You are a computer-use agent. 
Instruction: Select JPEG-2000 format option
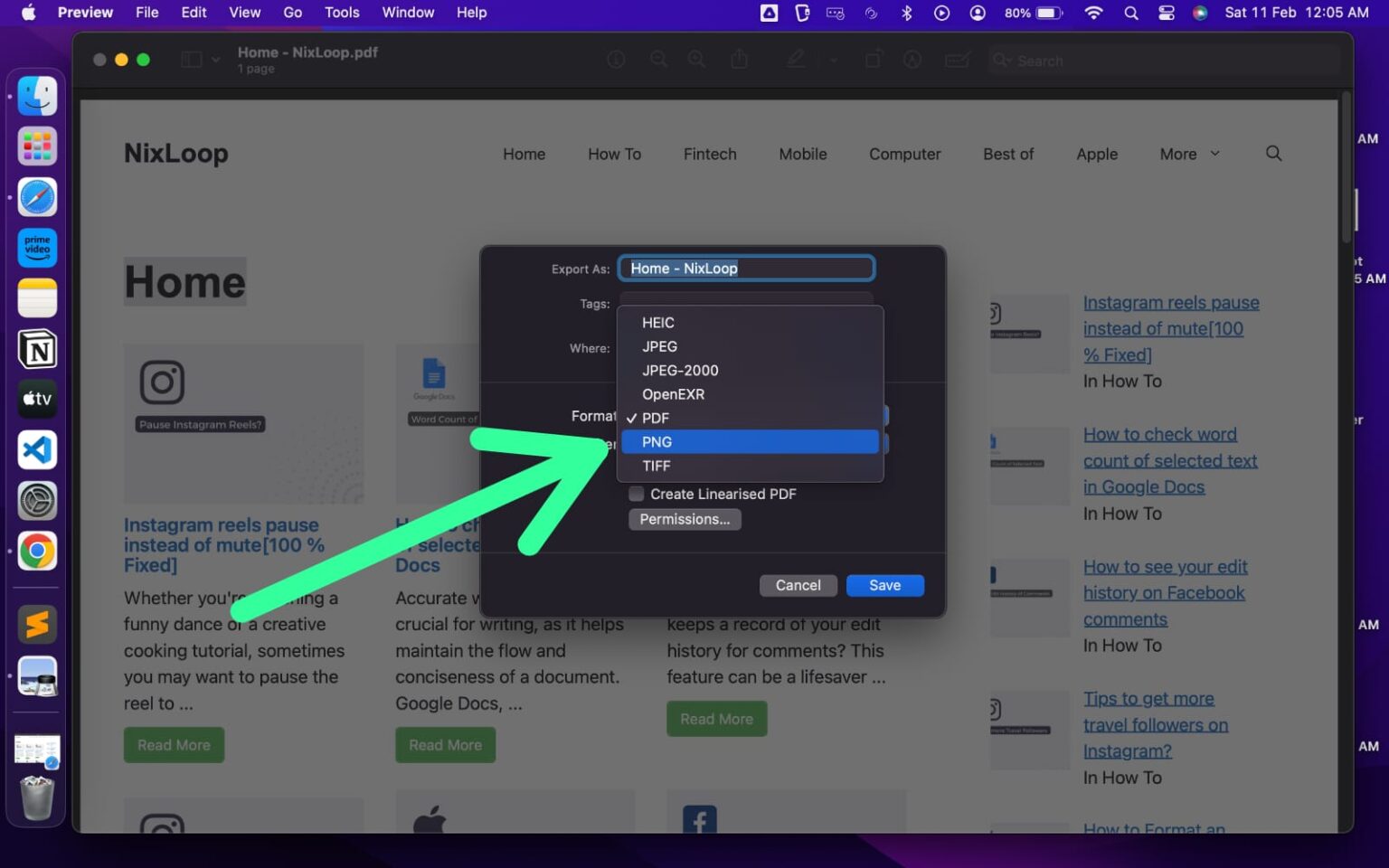pyautogui.click(x=750, y=371)
